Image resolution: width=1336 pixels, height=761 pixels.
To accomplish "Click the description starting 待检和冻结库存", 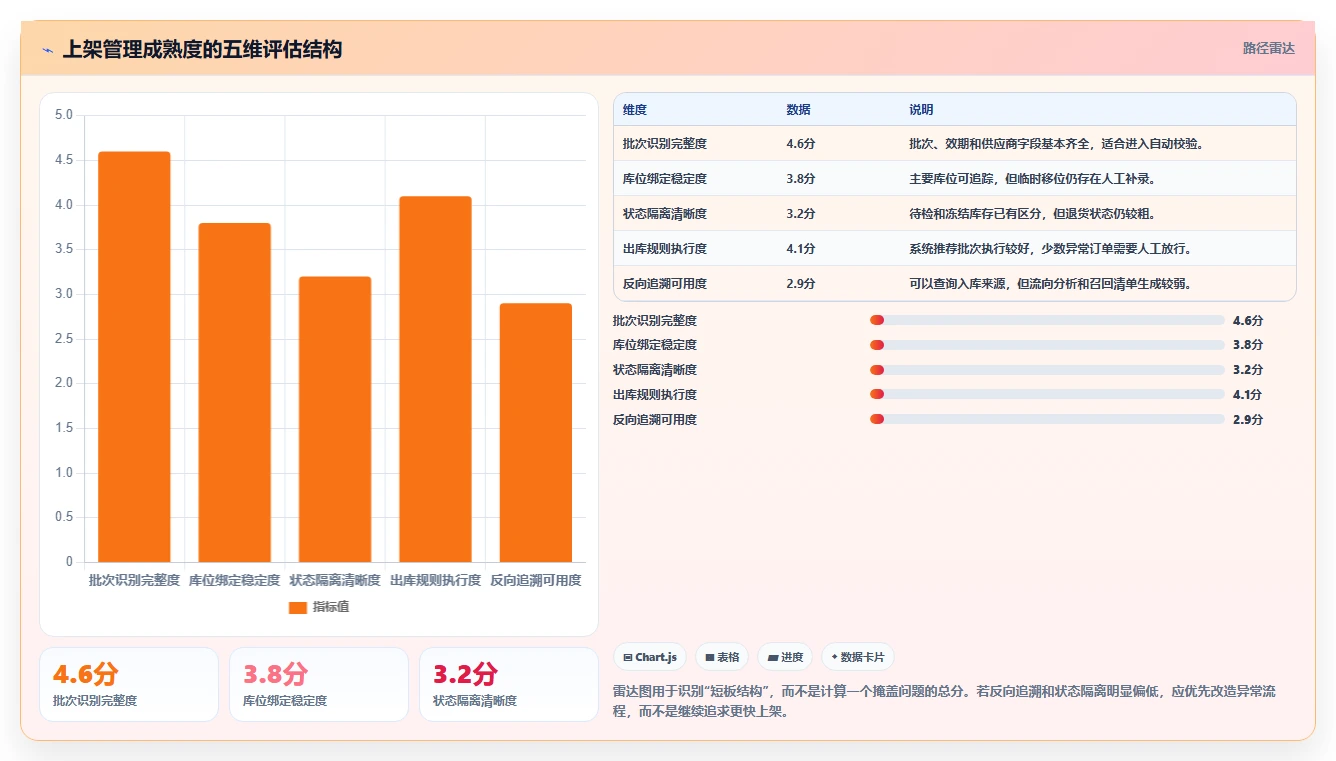I will tap(1033, 214).
